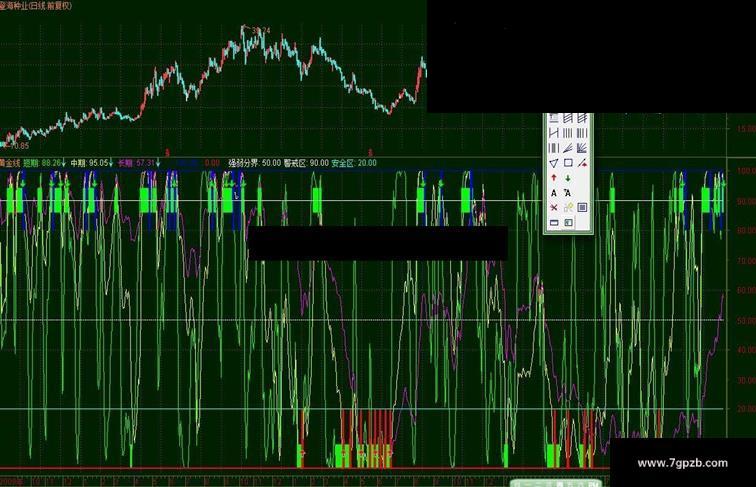The height and width of the screenshot is (487, 756).
Task: Select the parallel channel lines drawing tool
Action: (568, 118)
